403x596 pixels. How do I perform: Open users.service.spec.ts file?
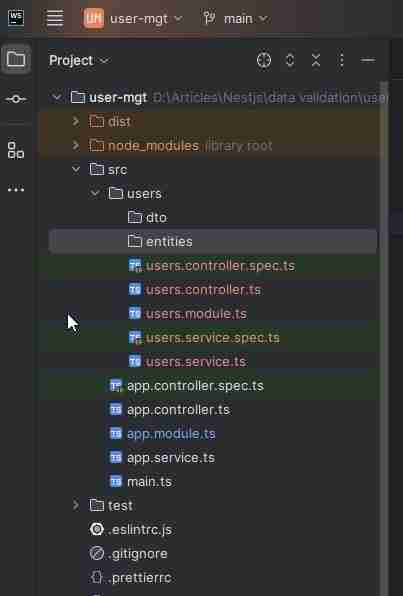213,338
